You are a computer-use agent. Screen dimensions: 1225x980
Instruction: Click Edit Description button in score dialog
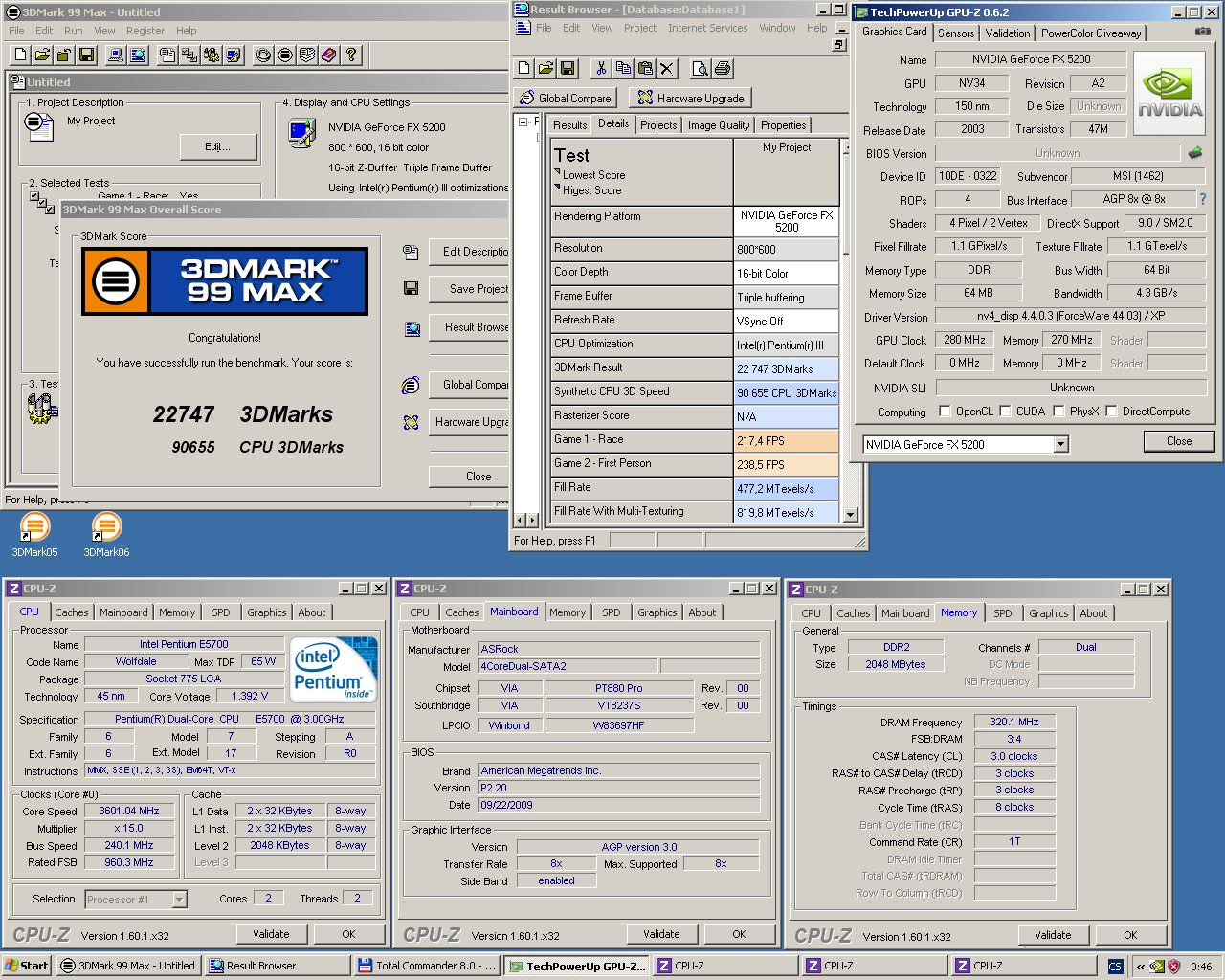coord(469,251)
